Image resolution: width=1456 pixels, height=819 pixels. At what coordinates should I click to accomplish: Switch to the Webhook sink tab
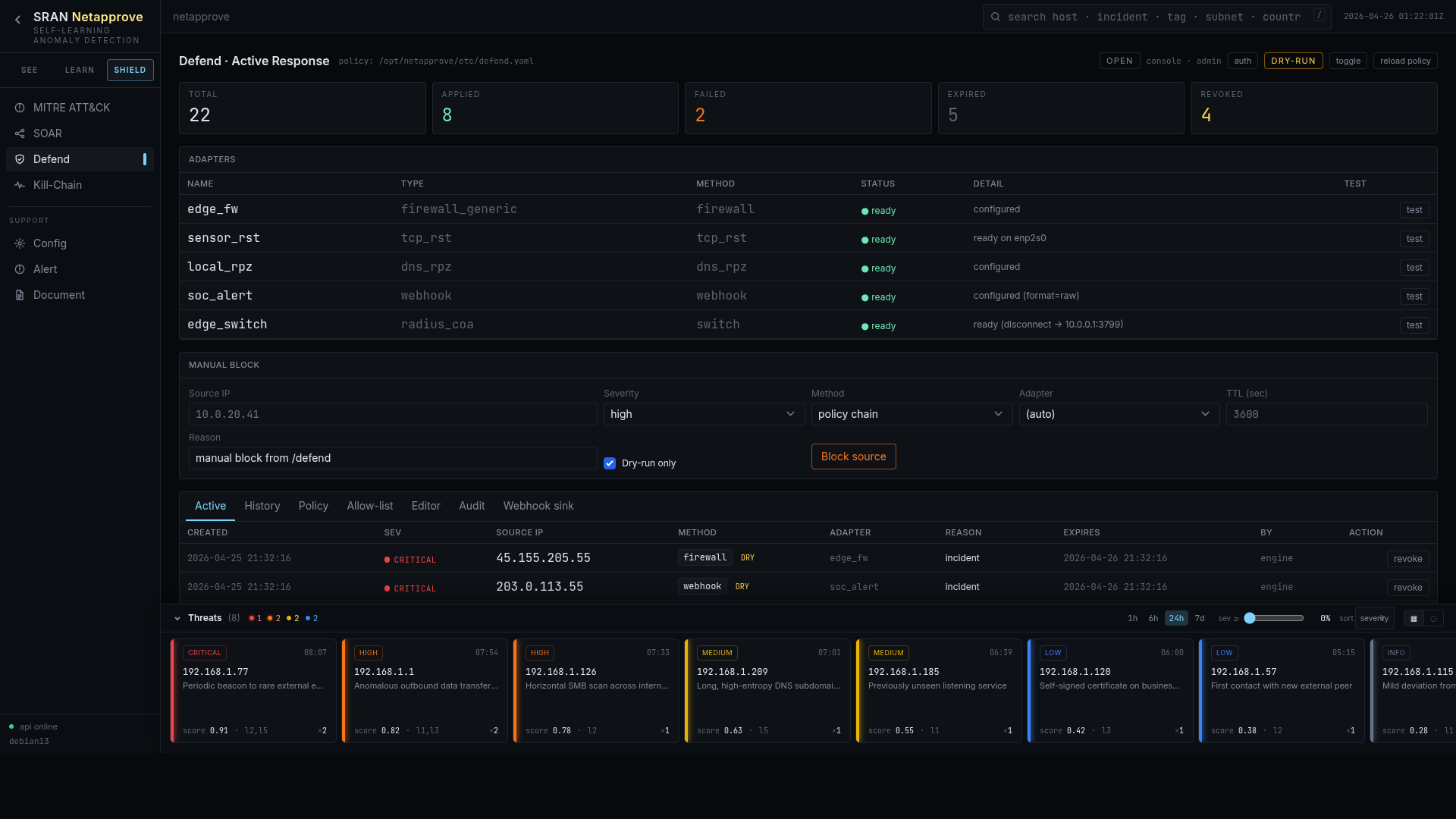[x=538, y=506]
